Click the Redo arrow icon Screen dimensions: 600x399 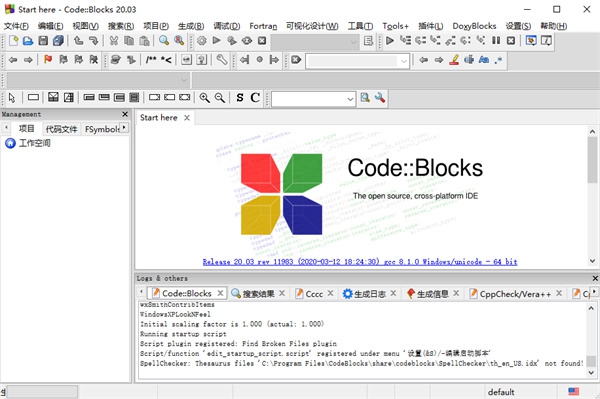point(93,41)
